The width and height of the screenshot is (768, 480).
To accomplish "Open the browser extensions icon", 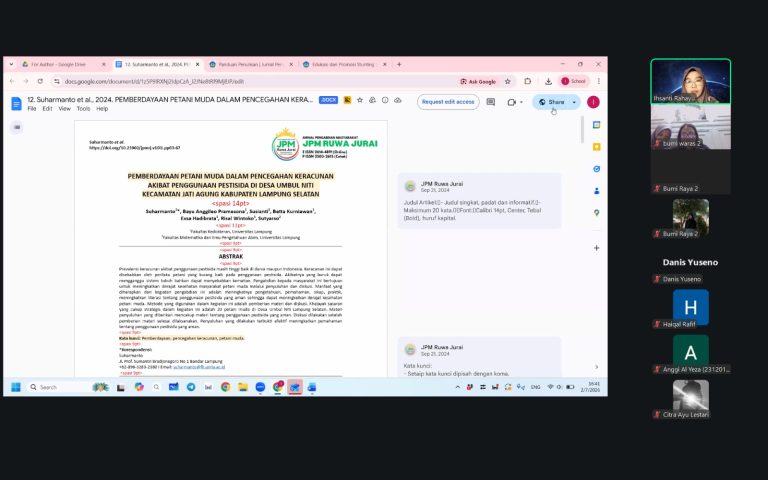I will point(528,81).
